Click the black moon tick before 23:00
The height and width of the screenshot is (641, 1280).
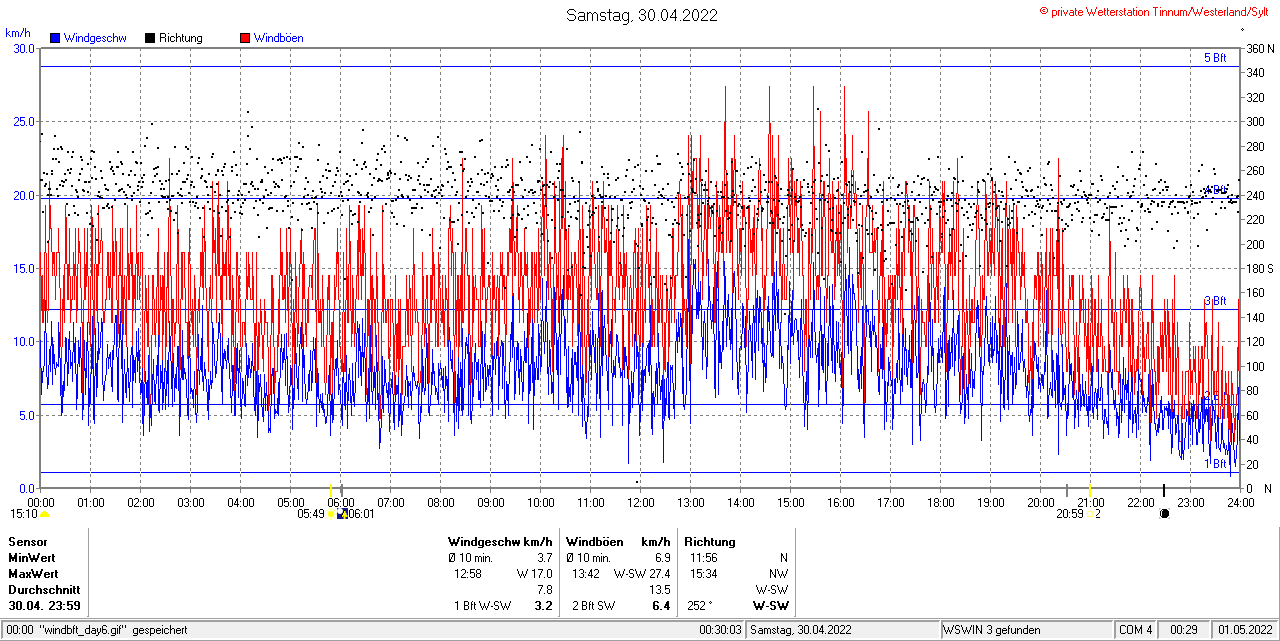1163,489
